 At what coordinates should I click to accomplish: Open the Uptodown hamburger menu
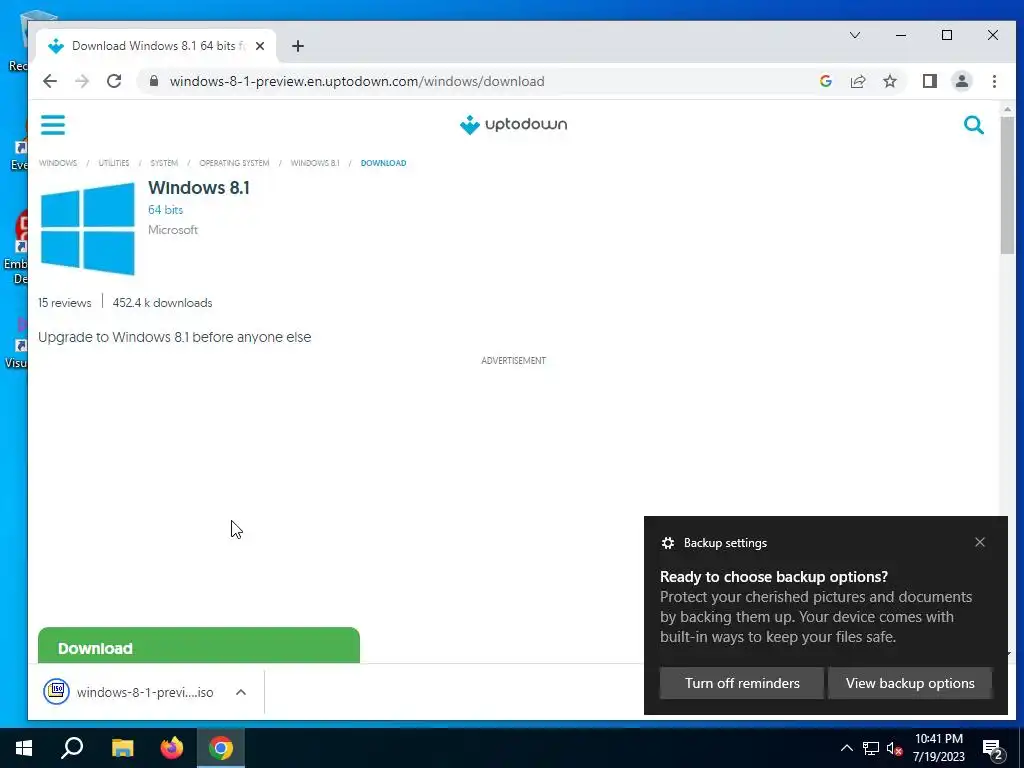pos(53,125)
